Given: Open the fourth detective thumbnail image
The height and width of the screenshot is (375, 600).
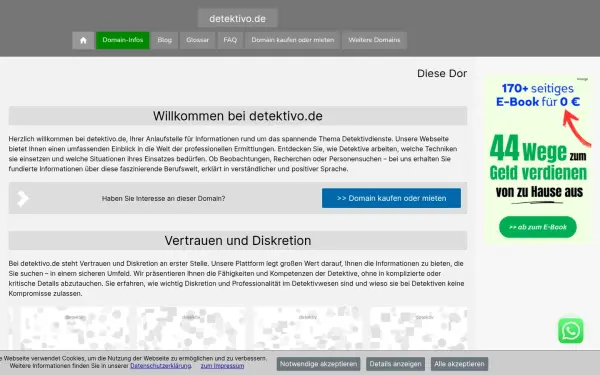Looking at the screenshot, I should [x=419, y=328].
